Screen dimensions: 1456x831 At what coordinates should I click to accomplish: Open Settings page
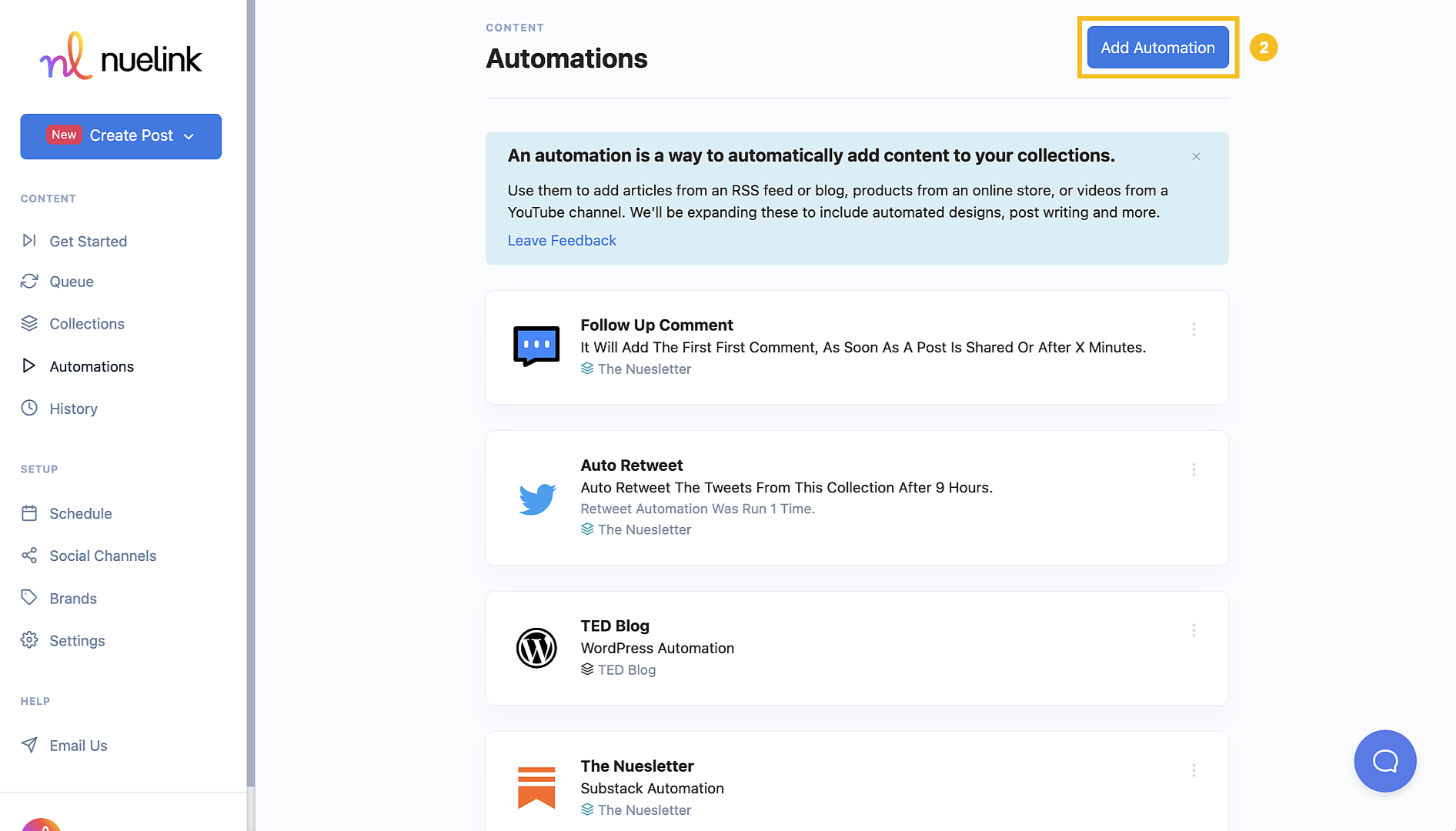coord(77,640)
